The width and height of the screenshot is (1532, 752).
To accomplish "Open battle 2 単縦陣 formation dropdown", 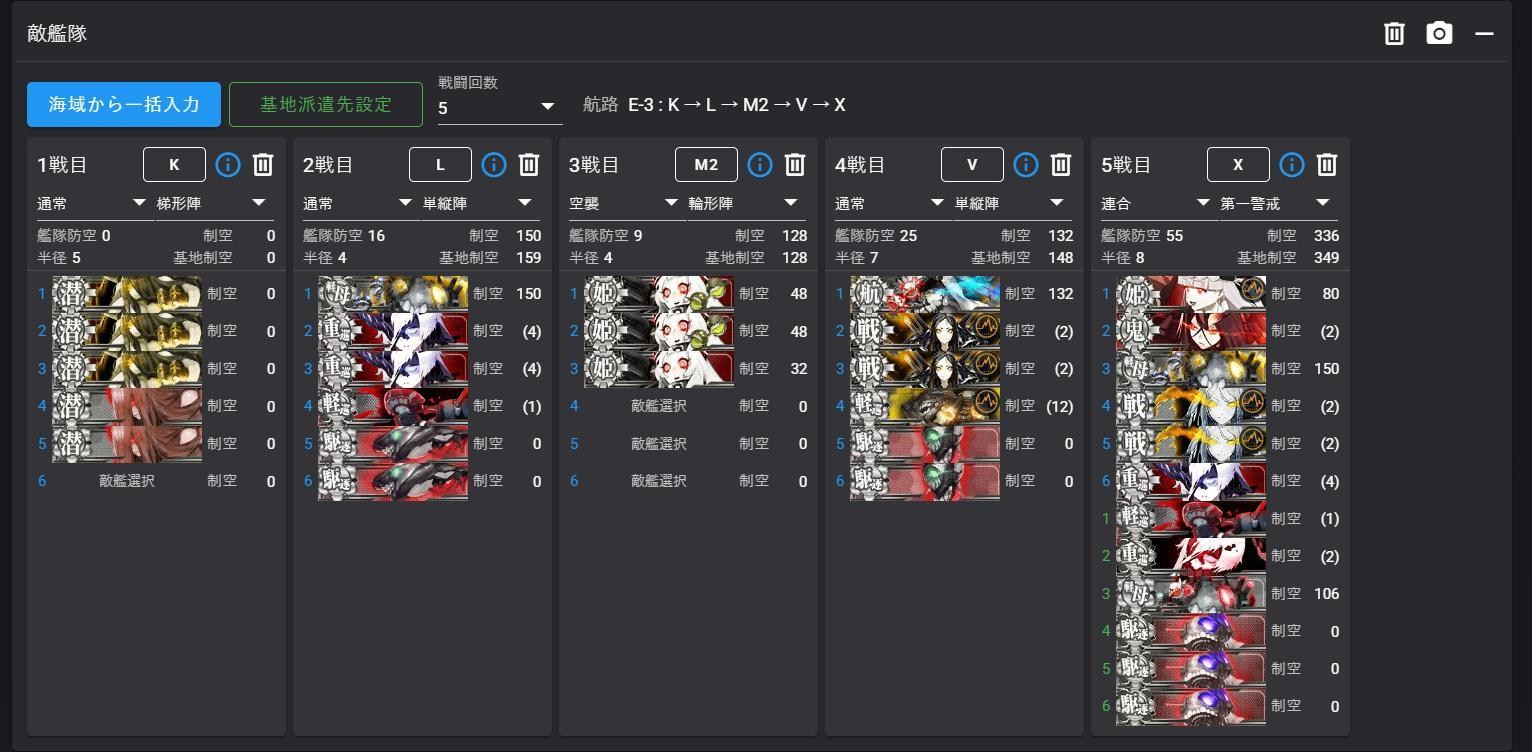I will 480,204.
